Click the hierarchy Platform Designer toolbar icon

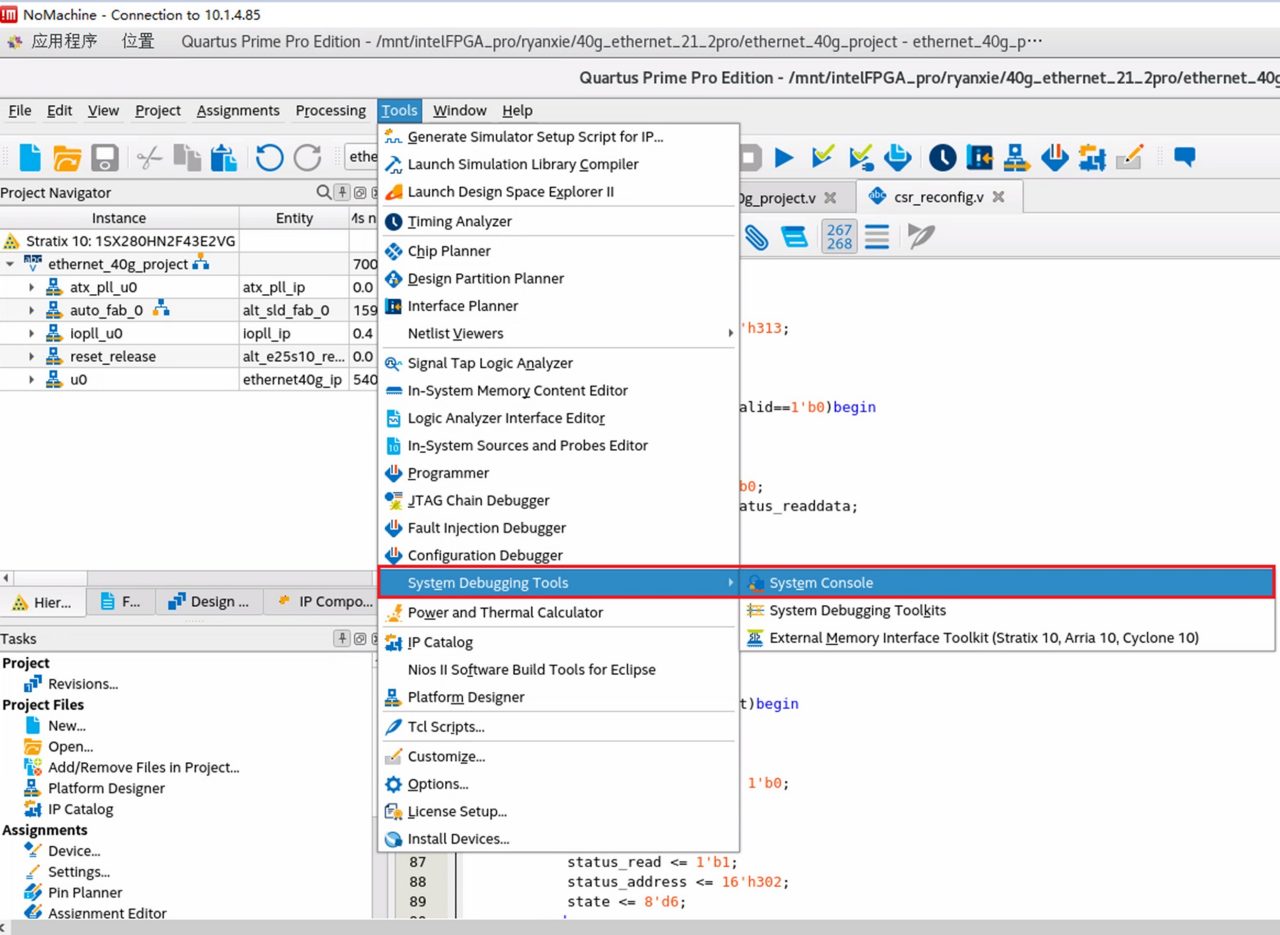tap(1017, 157)
